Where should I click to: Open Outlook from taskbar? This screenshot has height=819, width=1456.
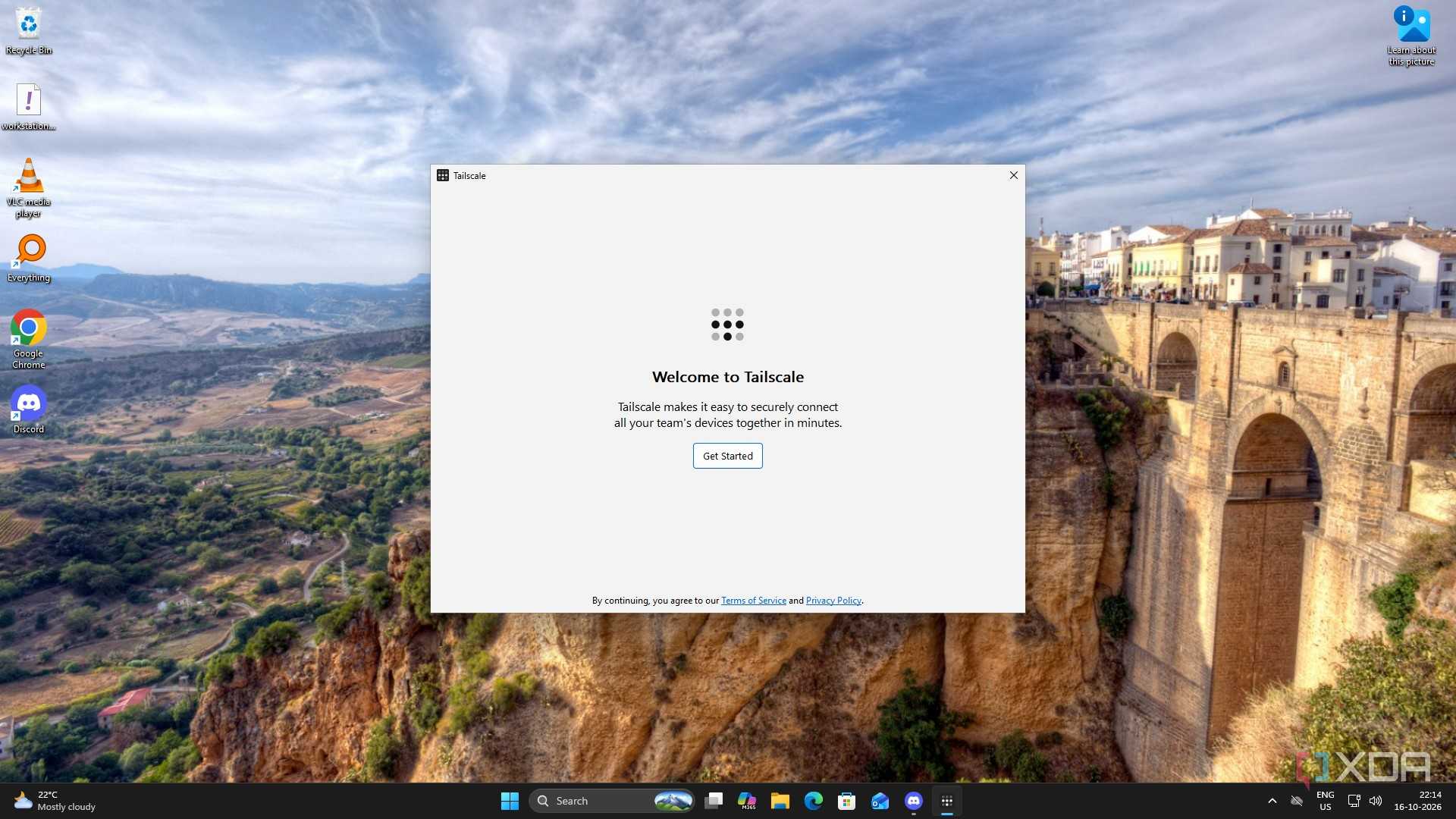(880, 801)
